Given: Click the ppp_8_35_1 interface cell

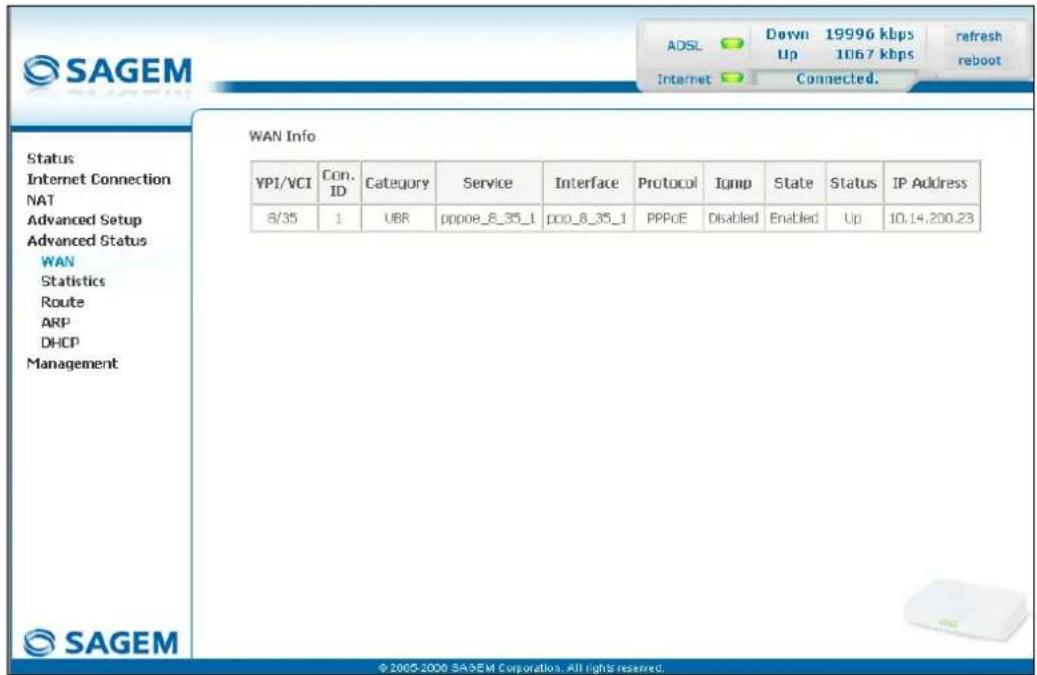Looking at the screenshot, I should point(587,218).
